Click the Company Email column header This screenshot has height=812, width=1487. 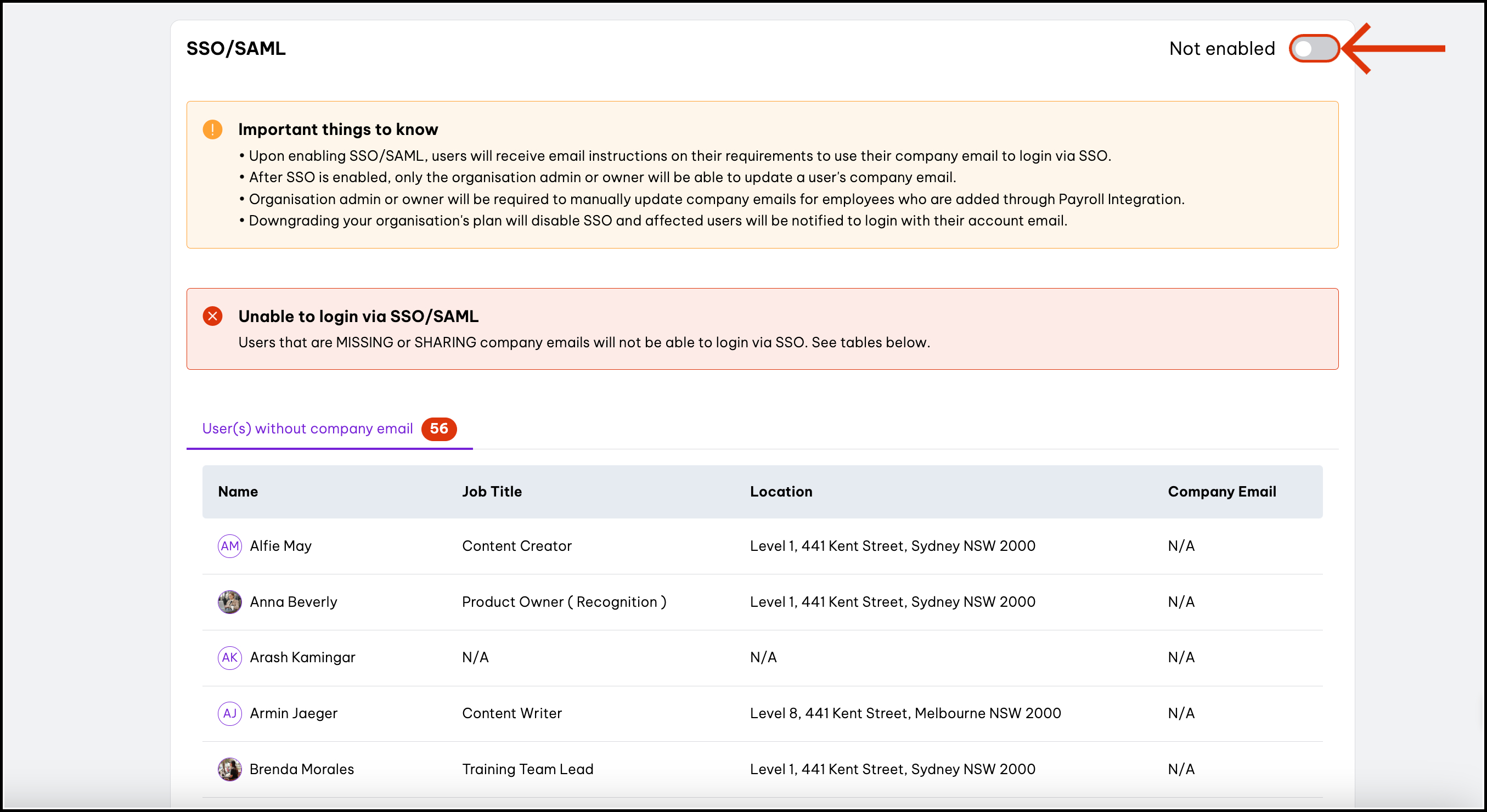[1221, 492]
